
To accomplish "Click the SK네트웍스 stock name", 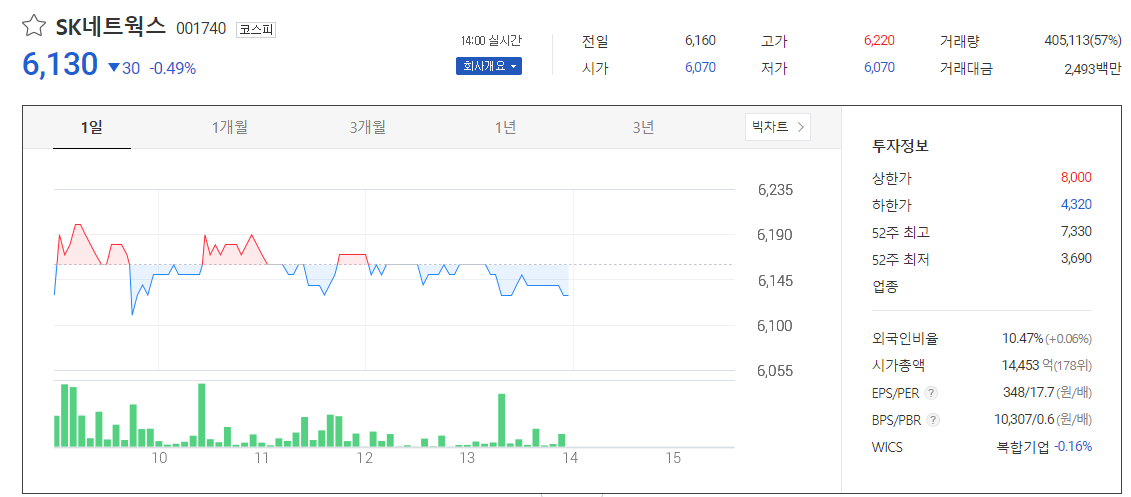I will coord(111,28).
